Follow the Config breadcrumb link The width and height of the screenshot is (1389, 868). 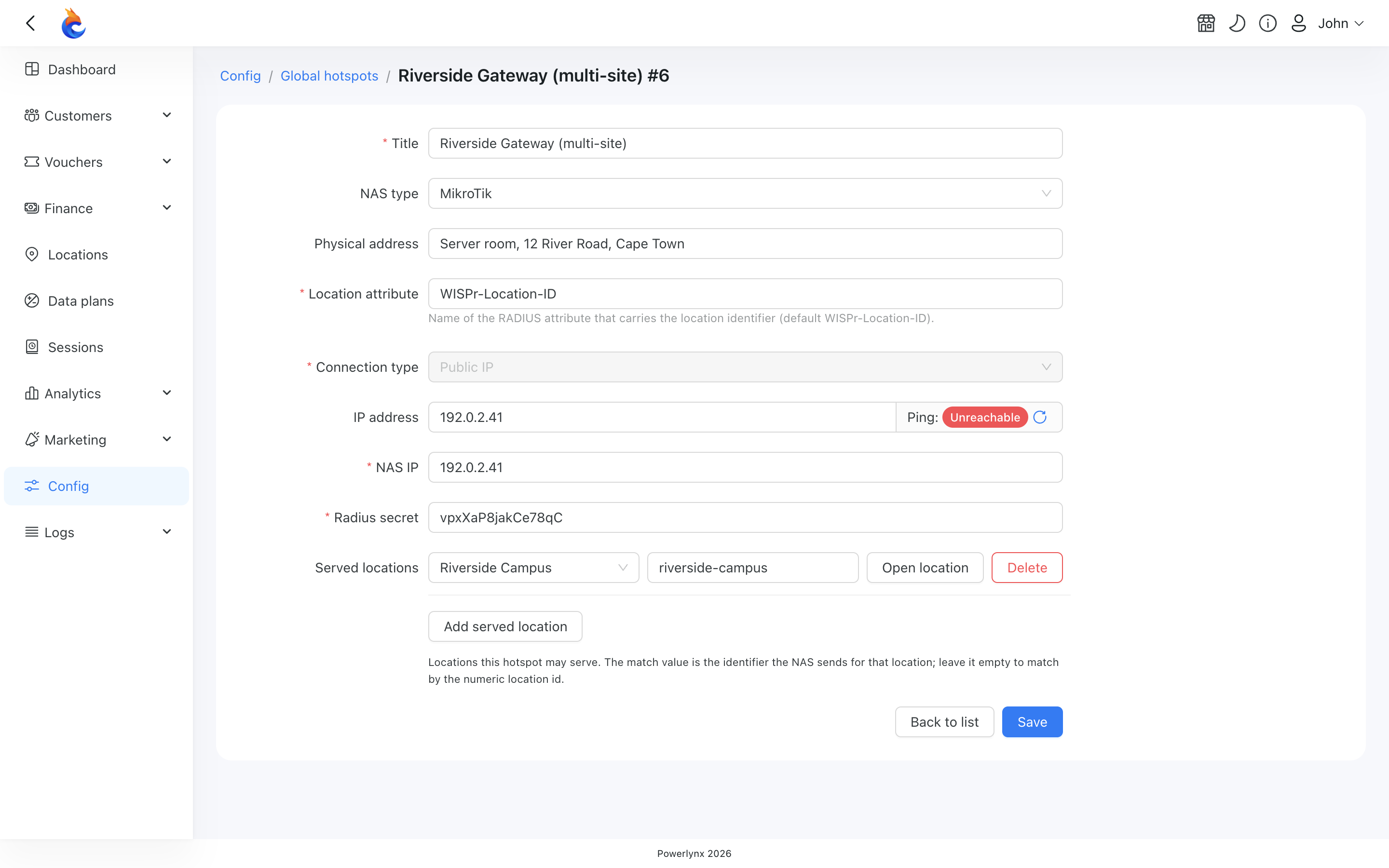pos(241,76)
